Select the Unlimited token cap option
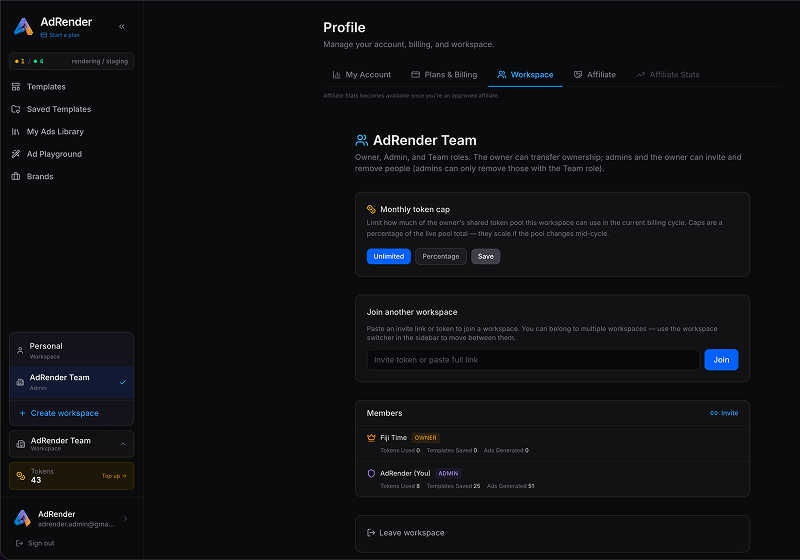Viewport: 800px width, 560px height. pos(388,257)
